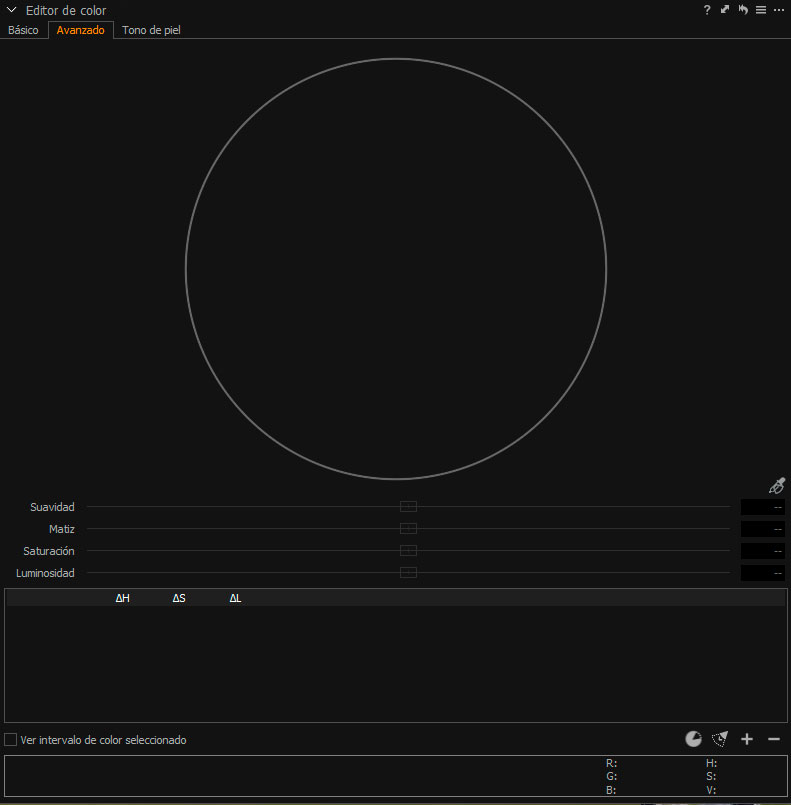Click the expand tool panel arrow icon
This screenshot has height=805, width=791.
(725, 10)
